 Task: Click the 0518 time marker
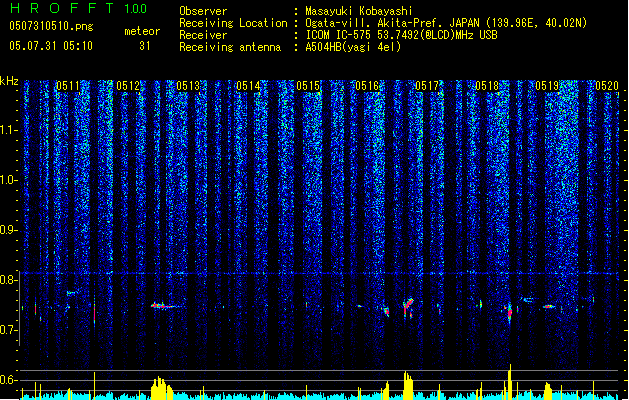(487, 86)
